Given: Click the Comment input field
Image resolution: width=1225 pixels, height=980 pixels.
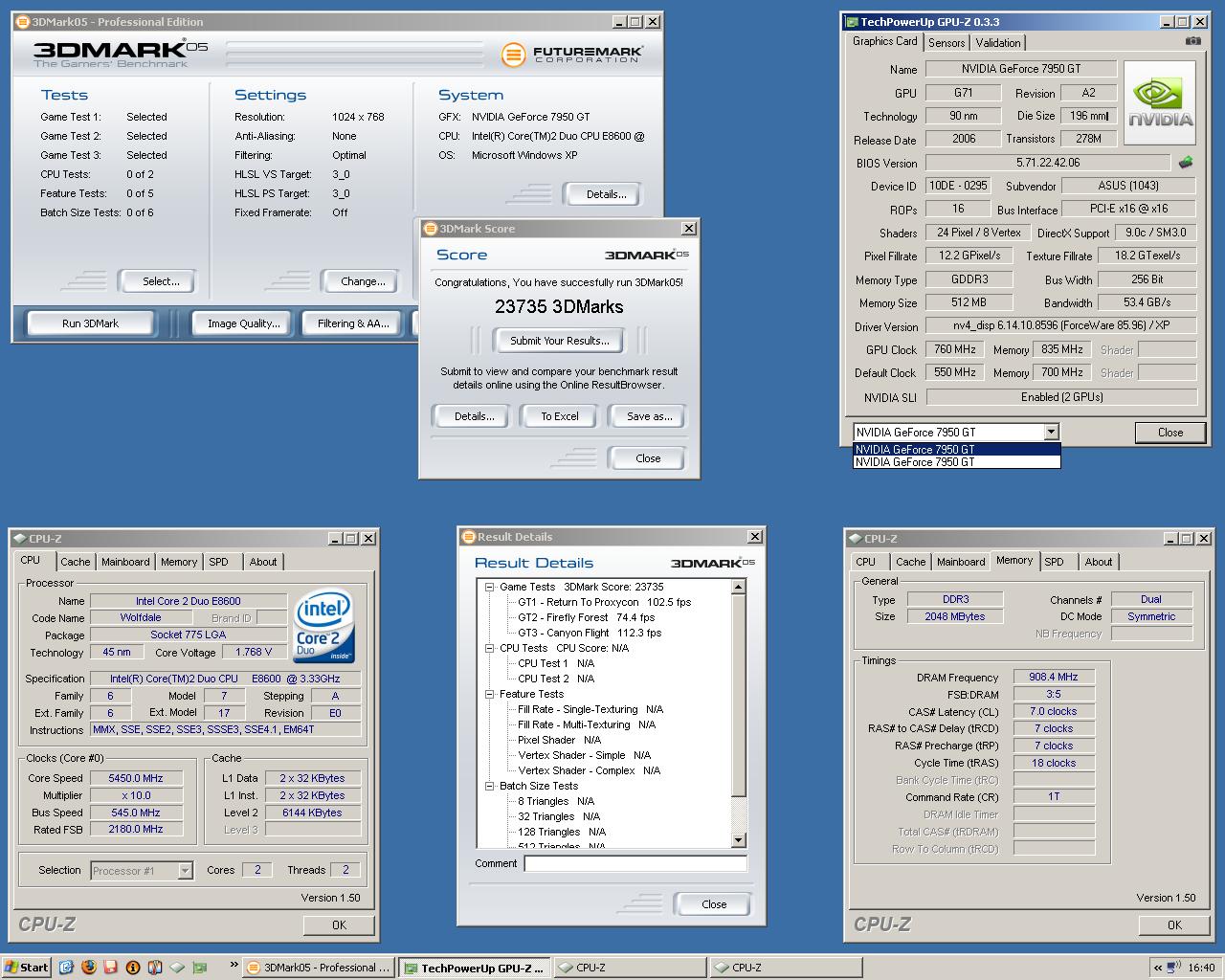Looking at the screenshot, I should (635, 864).
